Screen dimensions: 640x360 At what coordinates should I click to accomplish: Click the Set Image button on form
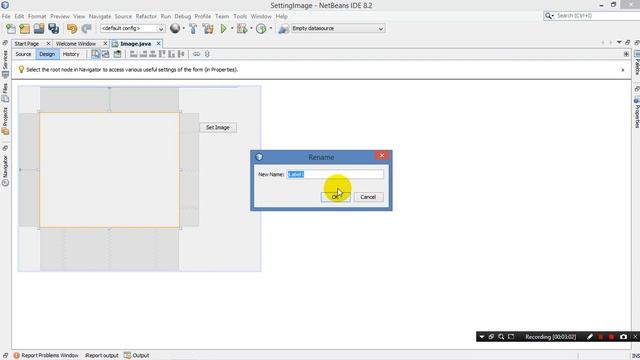click(218, 127)
